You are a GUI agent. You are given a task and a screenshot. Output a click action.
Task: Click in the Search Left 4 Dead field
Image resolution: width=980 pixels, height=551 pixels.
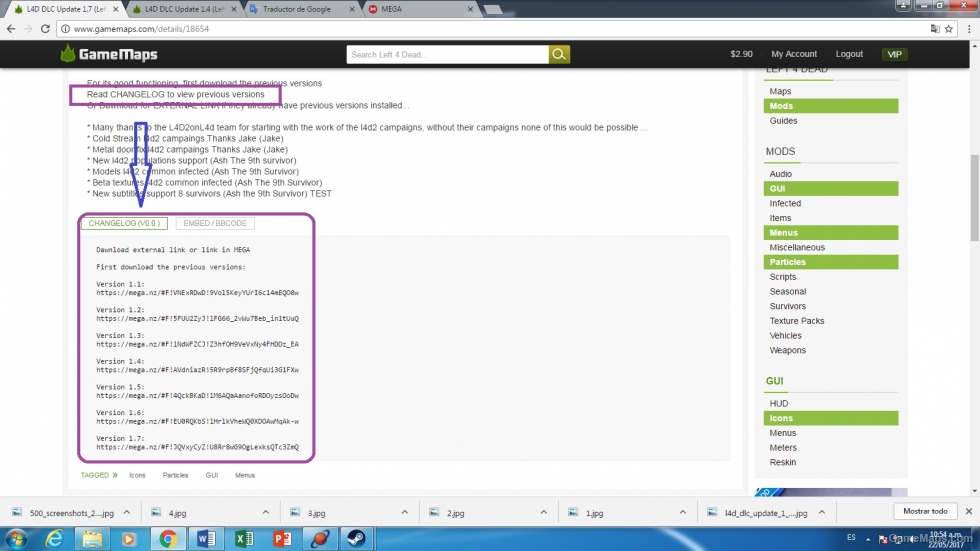[448, 54]
